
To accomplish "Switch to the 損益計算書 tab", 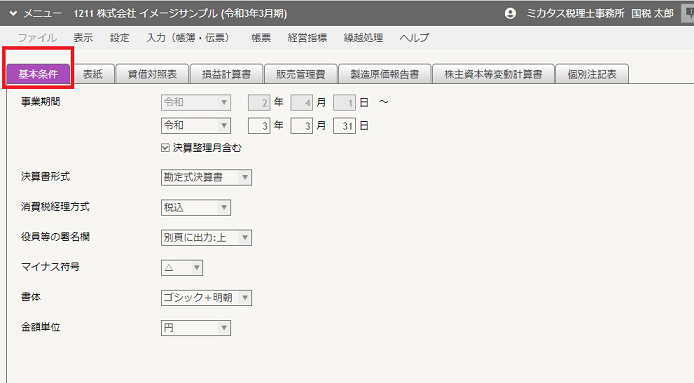I will click(x=227, y=74).
